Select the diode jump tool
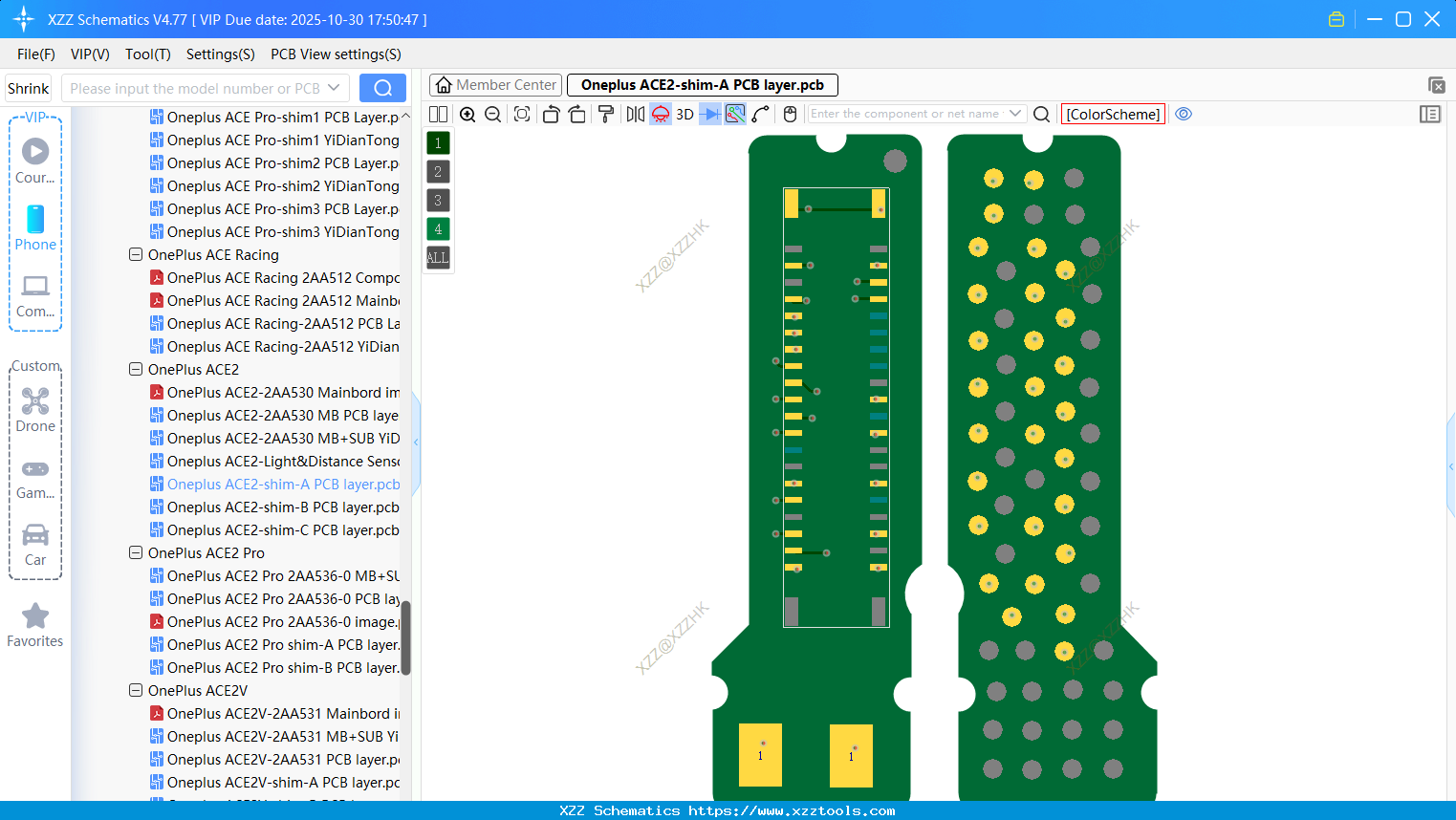 (709, 114)
